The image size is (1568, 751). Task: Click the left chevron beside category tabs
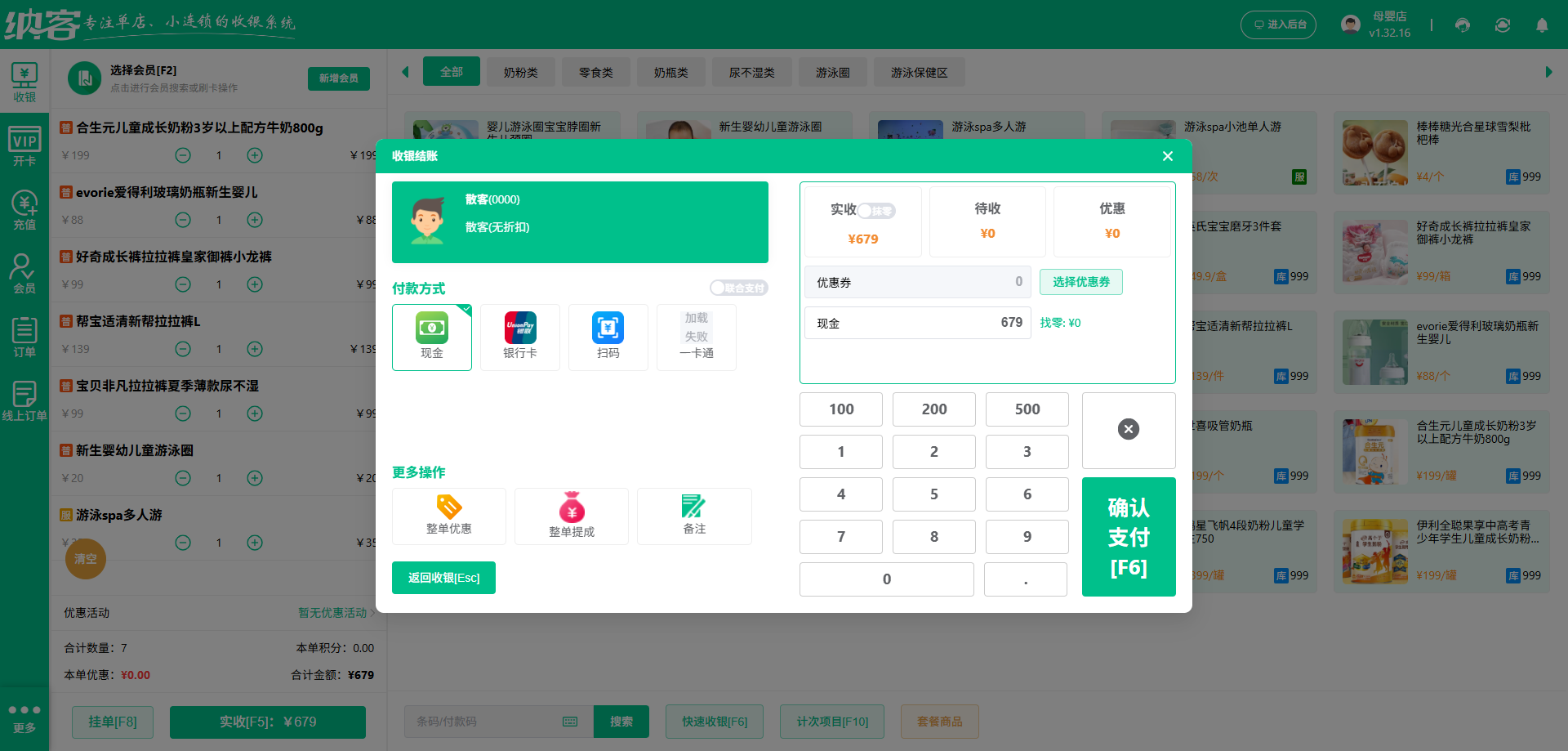coord(405,72)
